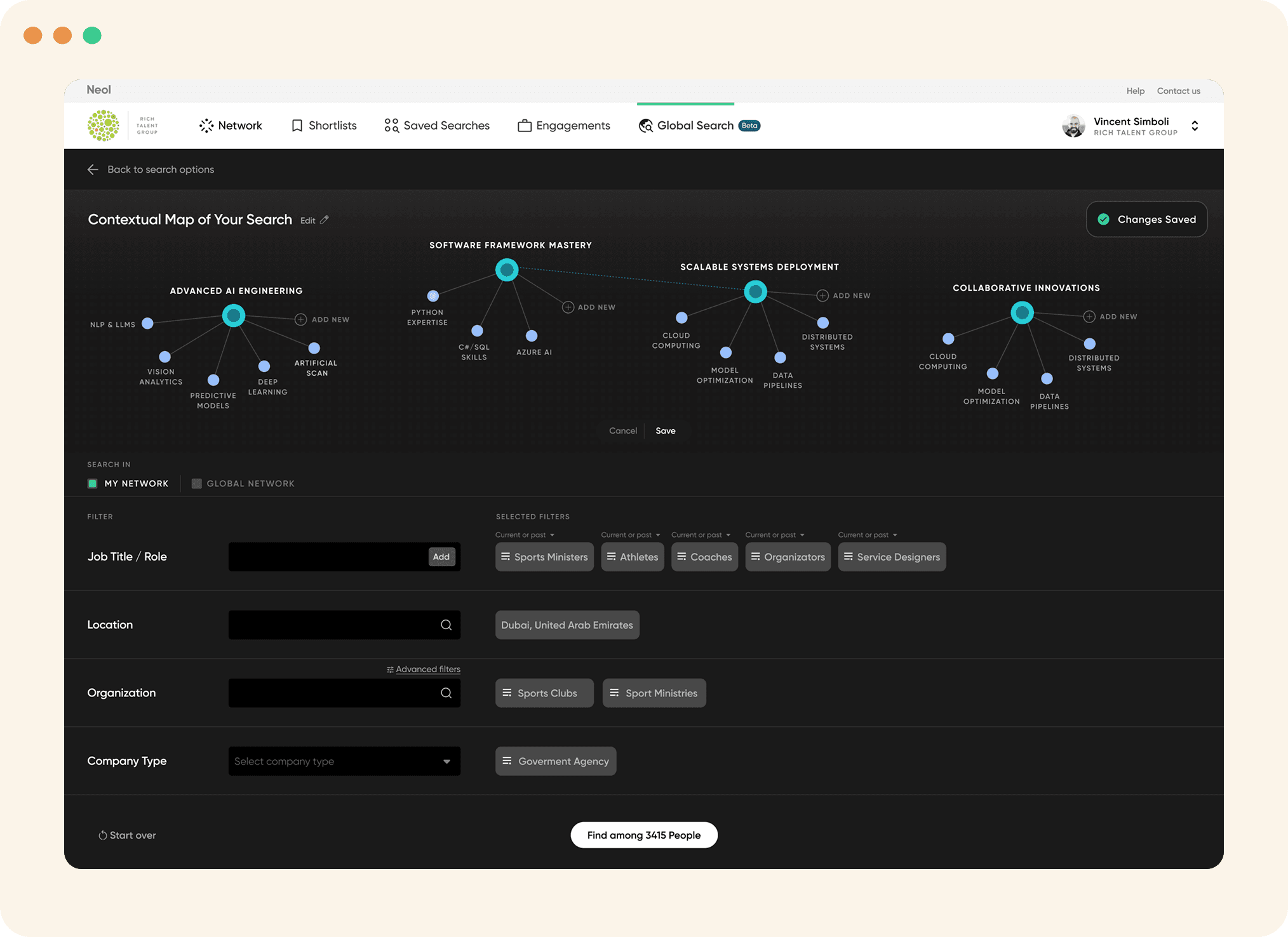Viewport: 1288px width, 937px height.
Task: Enable the Global Network checkbox
Action: tap(197, 484)
